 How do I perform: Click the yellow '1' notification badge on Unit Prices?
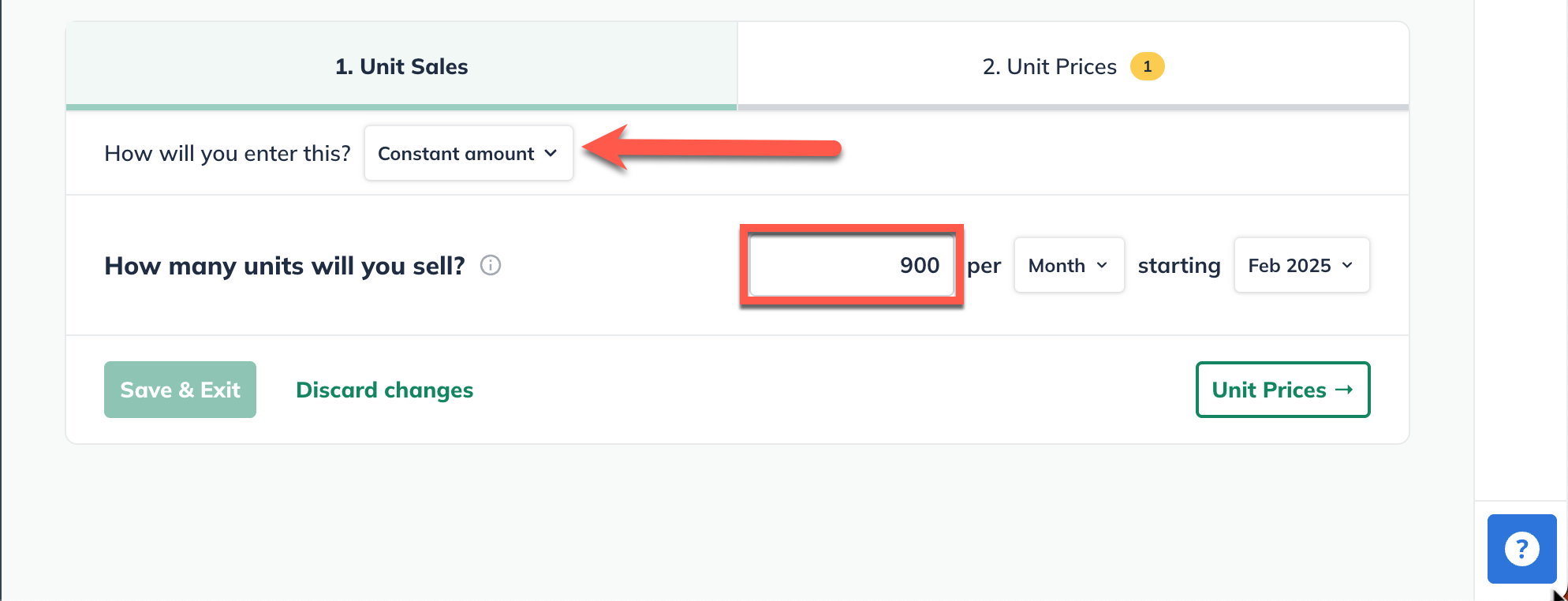1148,66
